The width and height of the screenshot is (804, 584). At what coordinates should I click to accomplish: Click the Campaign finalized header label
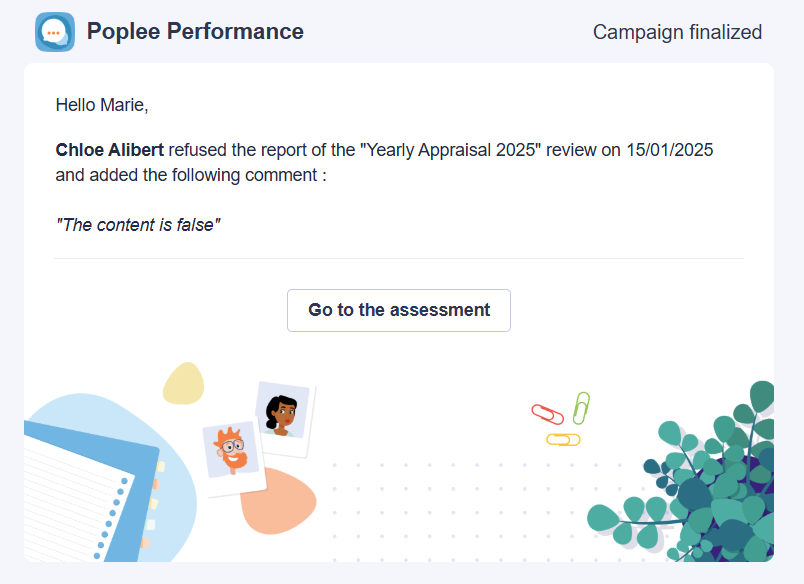click(677, 32)
